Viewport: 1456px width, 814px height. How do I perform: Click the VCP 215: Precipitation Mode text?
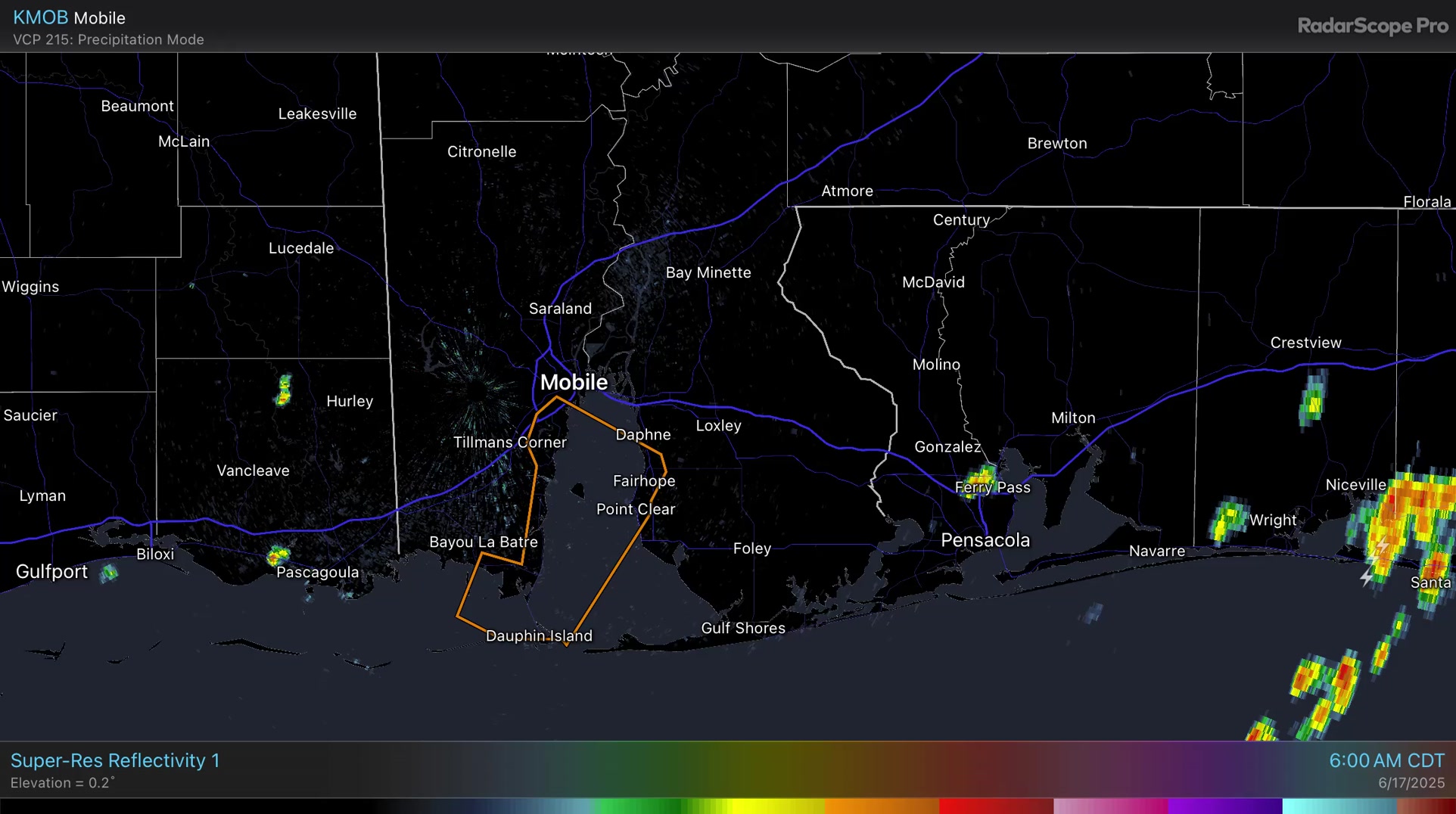point(108,39)
